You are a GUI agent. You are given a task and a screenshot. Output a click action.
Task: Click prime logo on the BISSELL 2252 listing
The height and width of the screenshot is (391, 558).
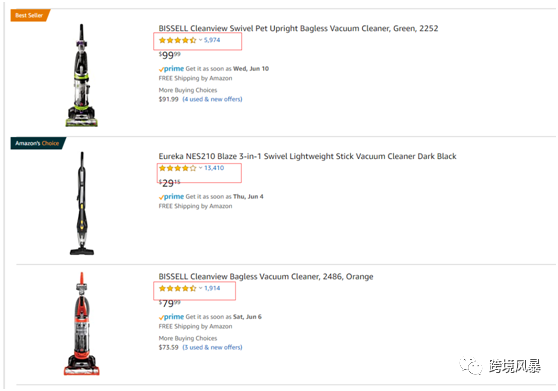tap(172, 69)
